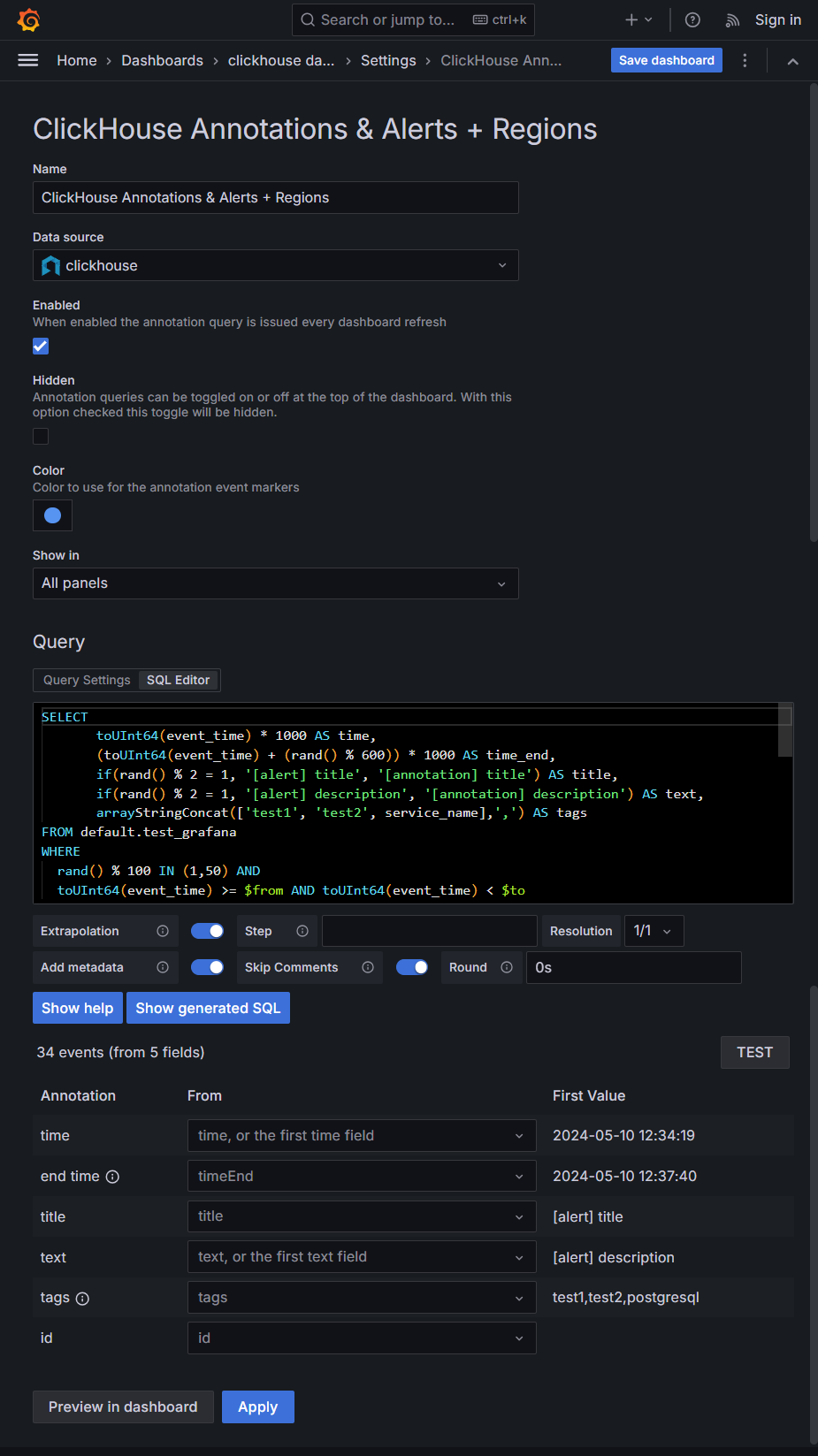Click the news feed RSS icon
The width and height of the screenshot is (818, 1456).
point(732,19)
